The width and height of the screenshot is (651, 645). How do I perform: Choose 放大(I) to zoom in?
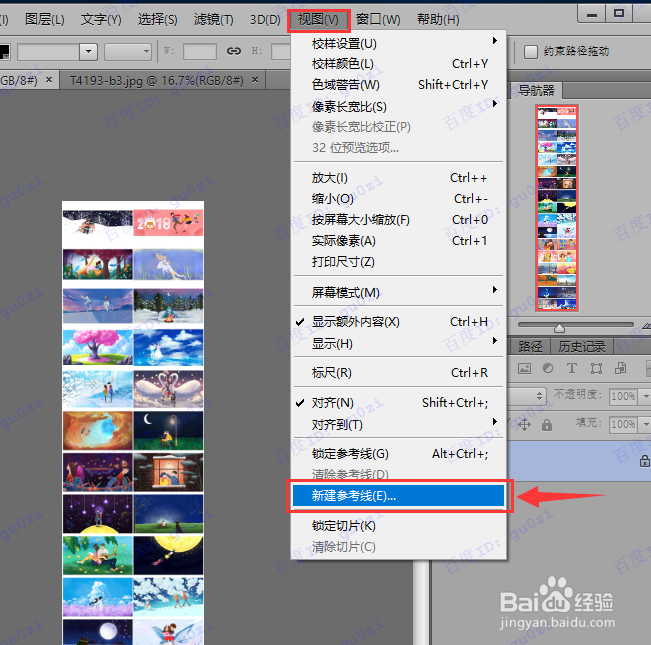[x=399, y=178]
